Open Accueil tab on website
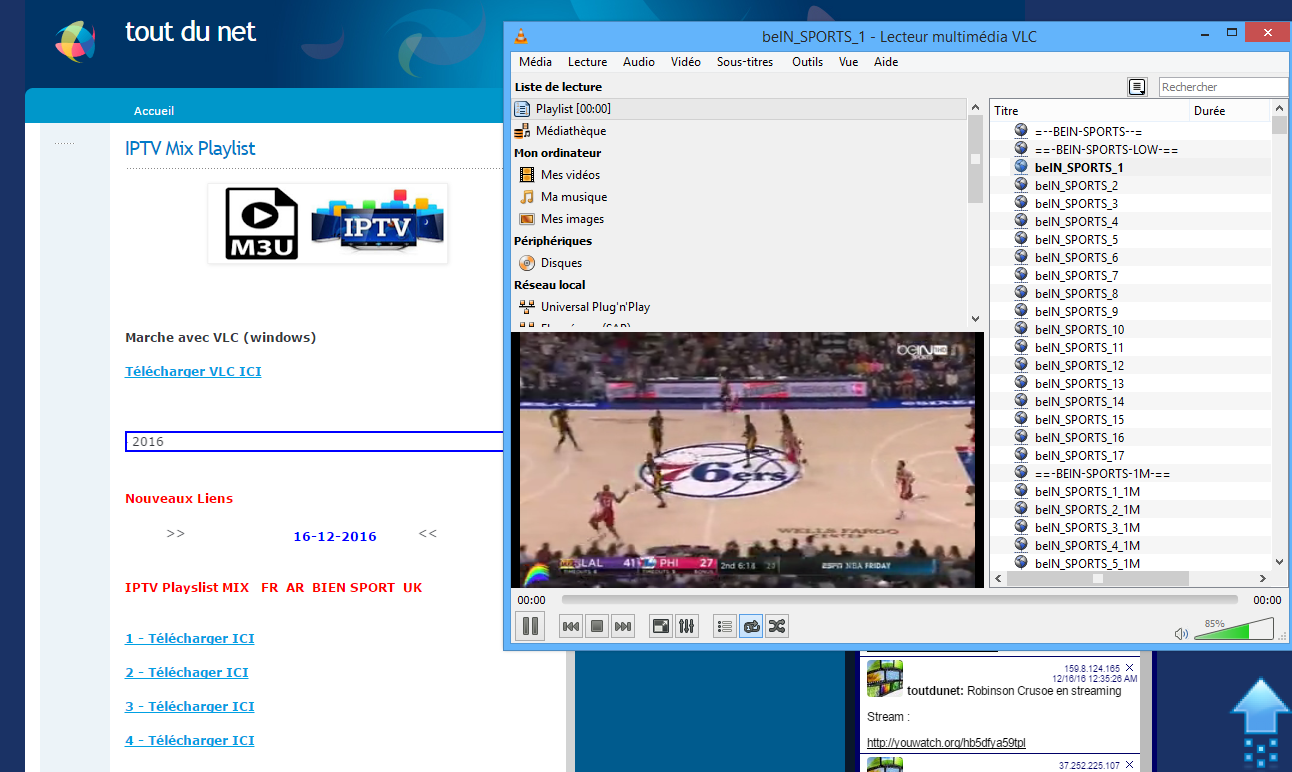This screenshot has width=1292, height=772. pos(154,111)
